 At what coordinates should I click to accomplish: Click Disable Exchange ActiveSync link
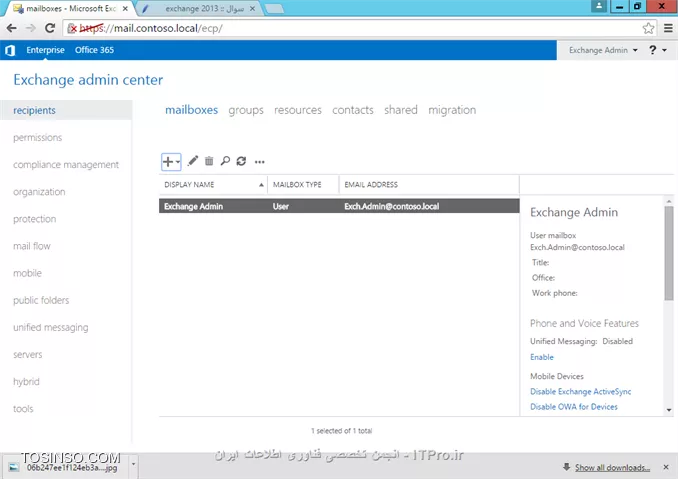pyautogui.click(x=581, y=392)
